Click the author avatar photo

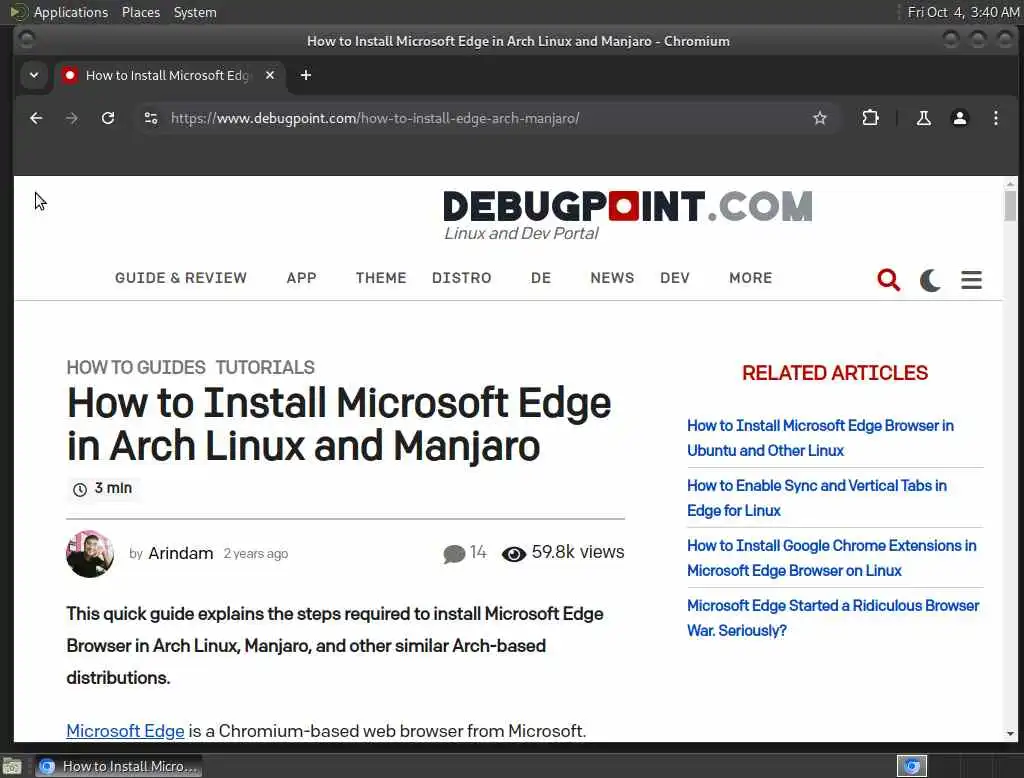pyautogui.click(x=90, y=553)
